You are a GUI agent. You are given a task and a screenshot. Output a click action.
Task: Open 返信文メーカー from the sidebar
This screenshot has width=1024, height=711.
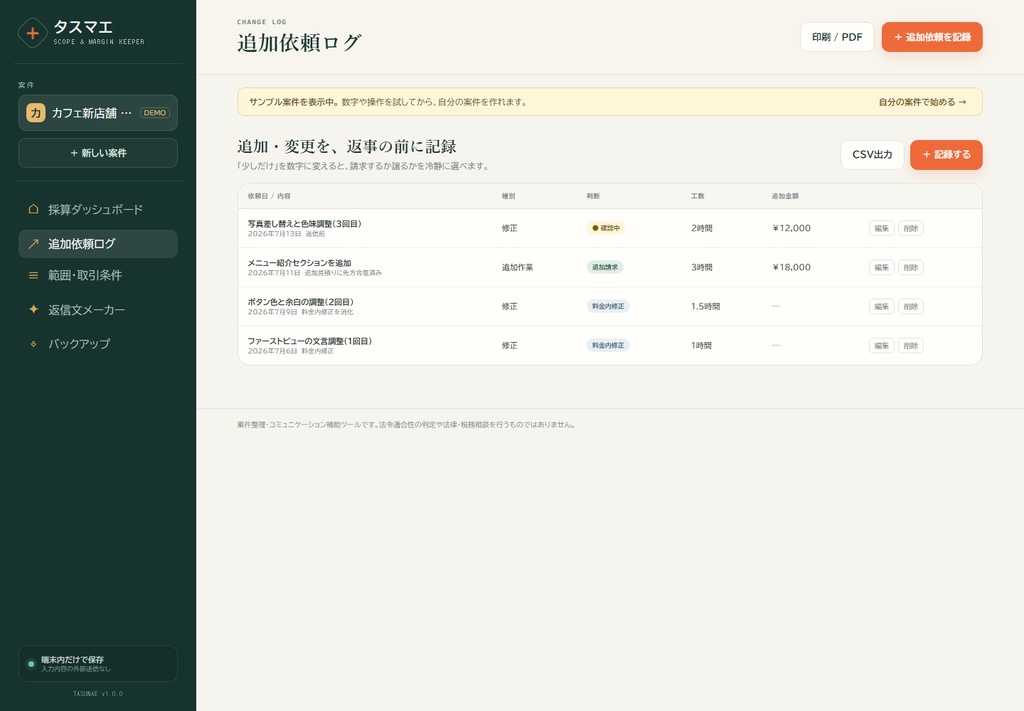pyautogui.click(x=98, y=309)
